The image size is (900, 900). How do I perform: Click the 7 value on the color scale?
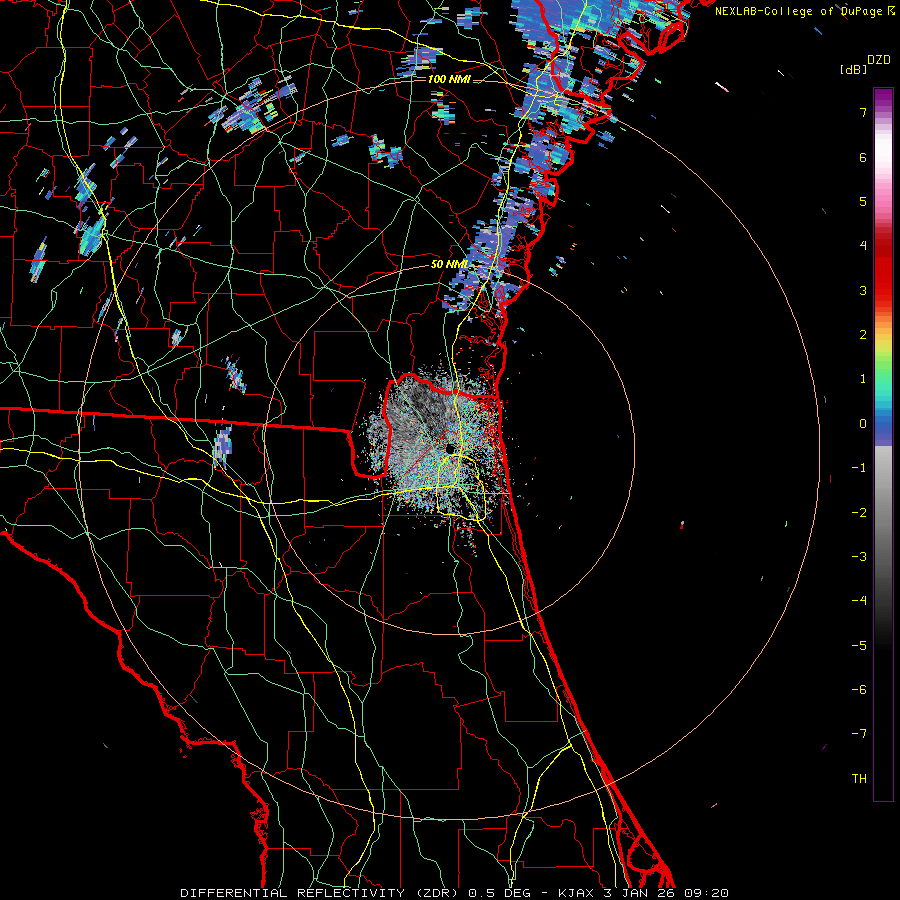[863, 112]
